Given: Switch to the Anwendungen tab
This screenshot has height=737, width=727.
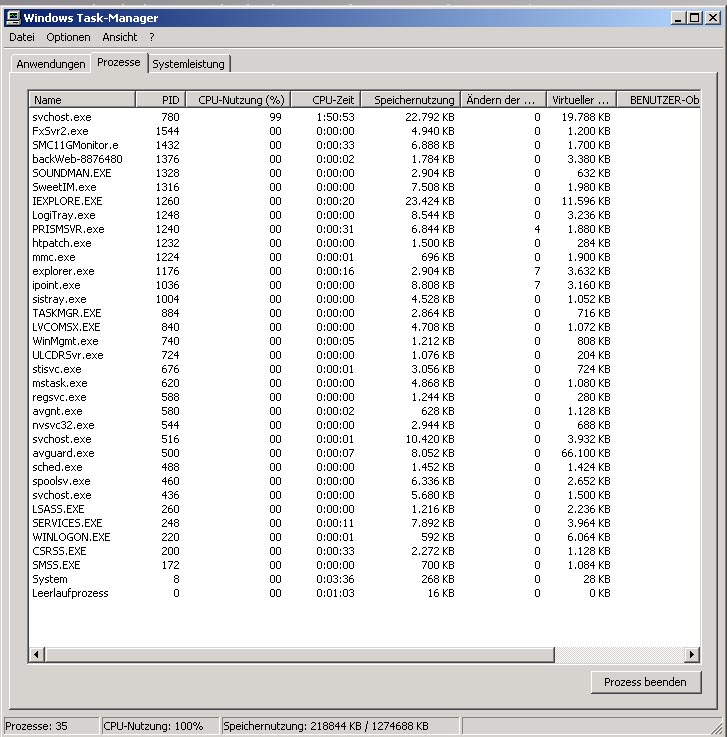Looking at the screenshot, I should click(50, 64).
